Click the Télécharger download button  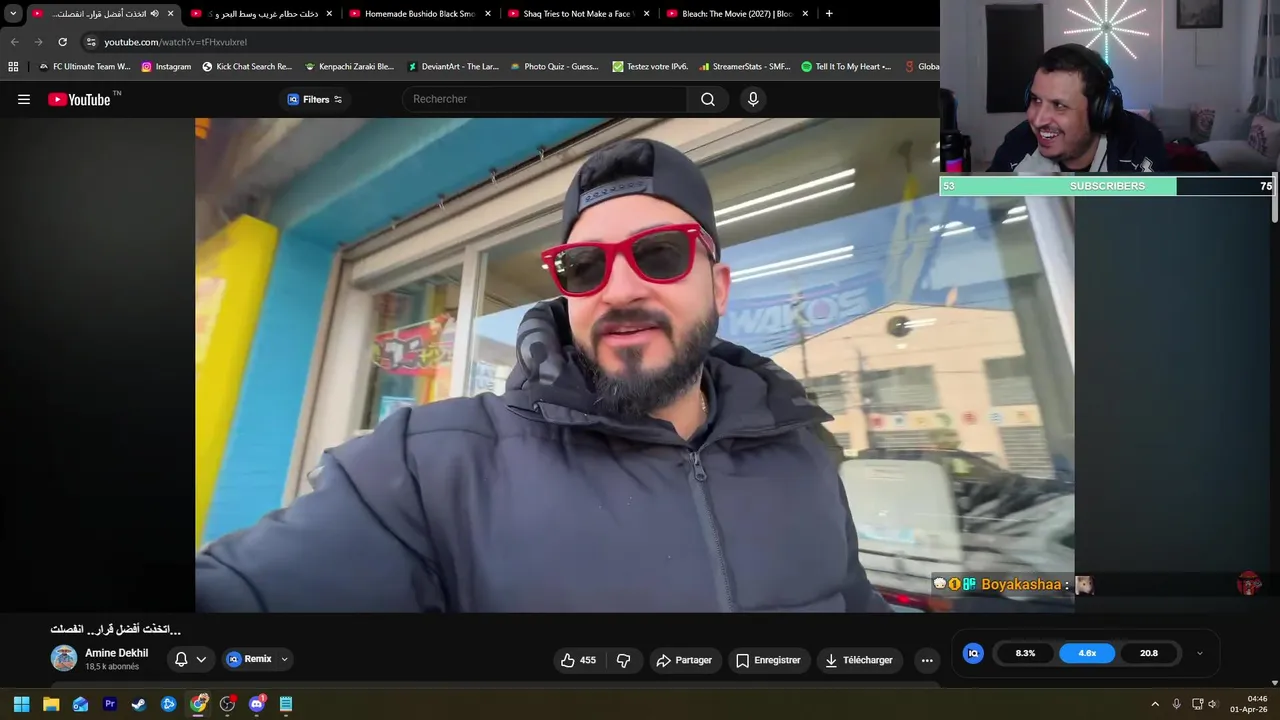click(858, 660)
